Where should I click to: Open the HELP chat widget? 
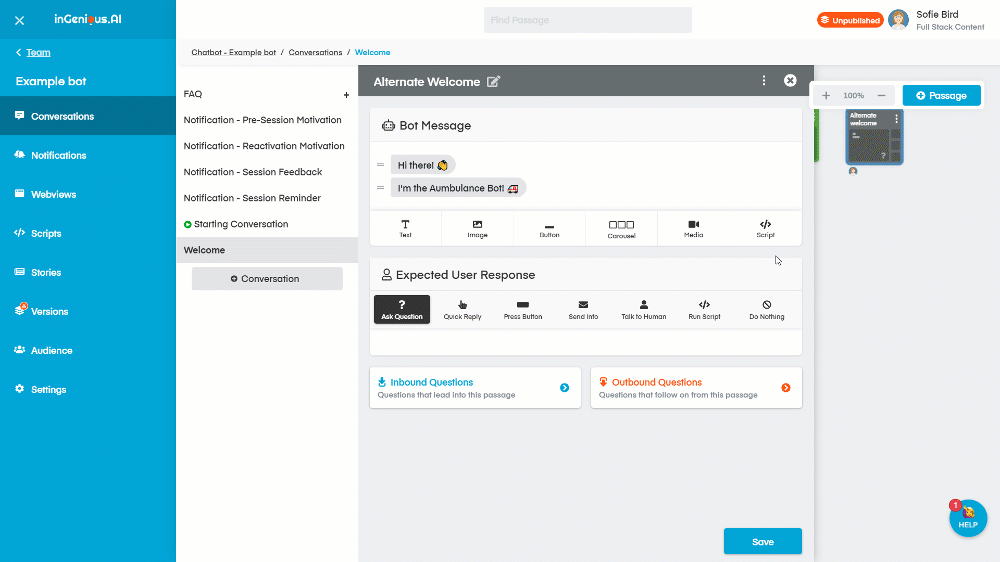[967, 518]
